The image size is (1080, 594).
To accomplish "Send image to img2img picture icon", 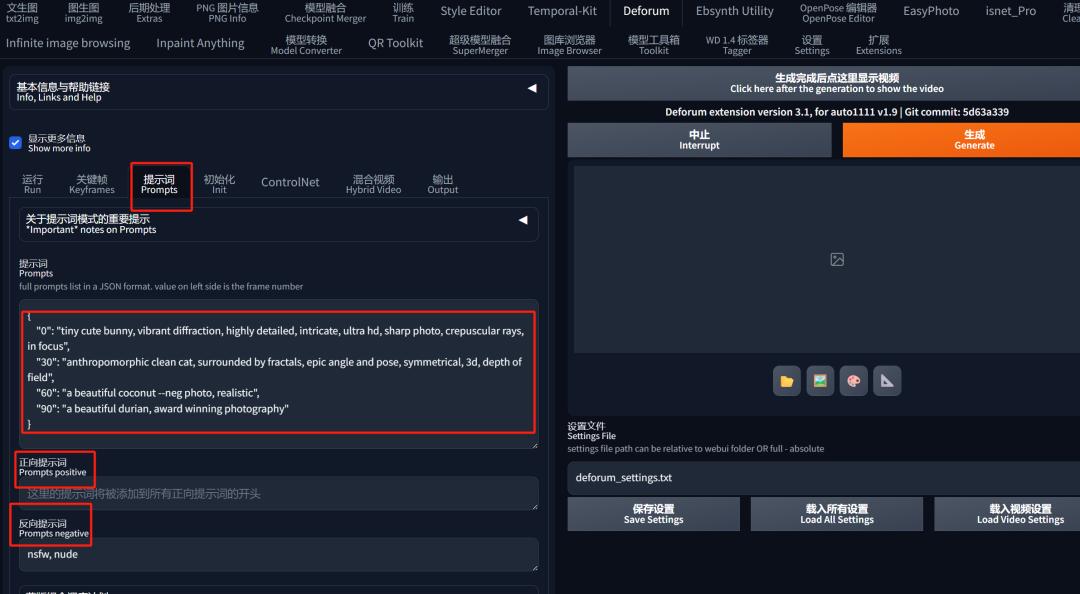I will [820, 381].
